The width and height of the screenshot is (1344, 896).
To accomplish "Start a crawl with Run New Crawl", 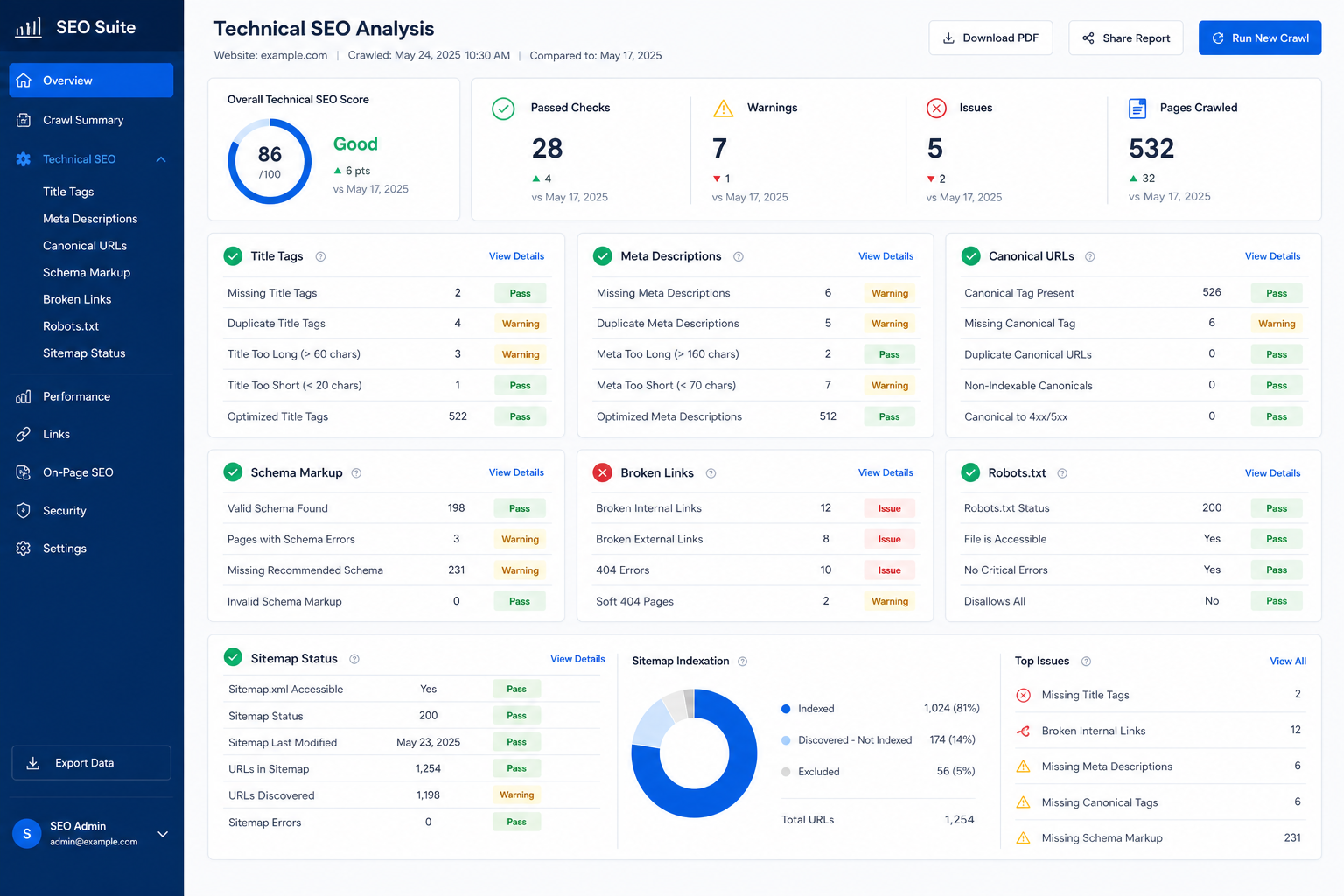I will [1260, 38].
